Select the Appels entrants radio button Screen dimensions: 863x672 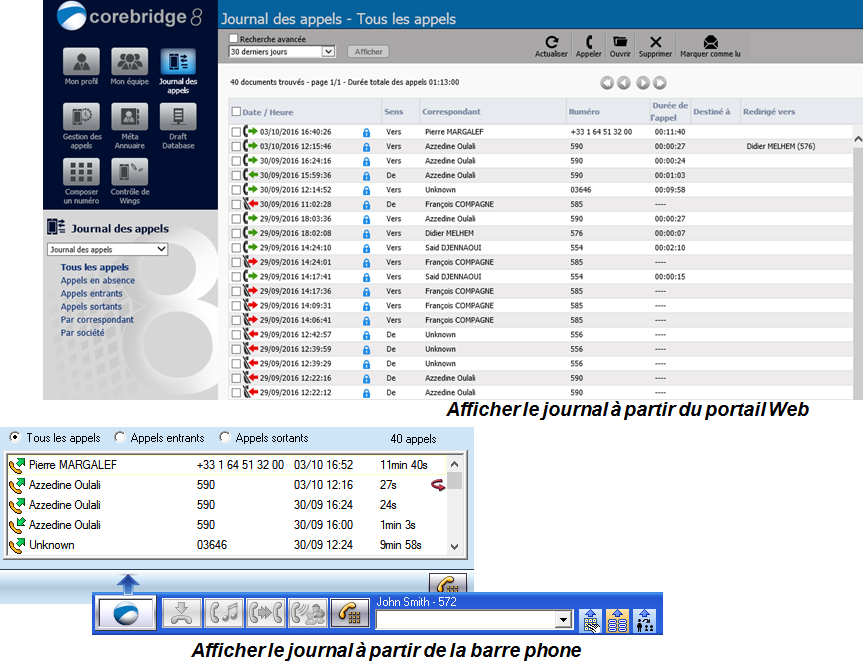point(120,438)
